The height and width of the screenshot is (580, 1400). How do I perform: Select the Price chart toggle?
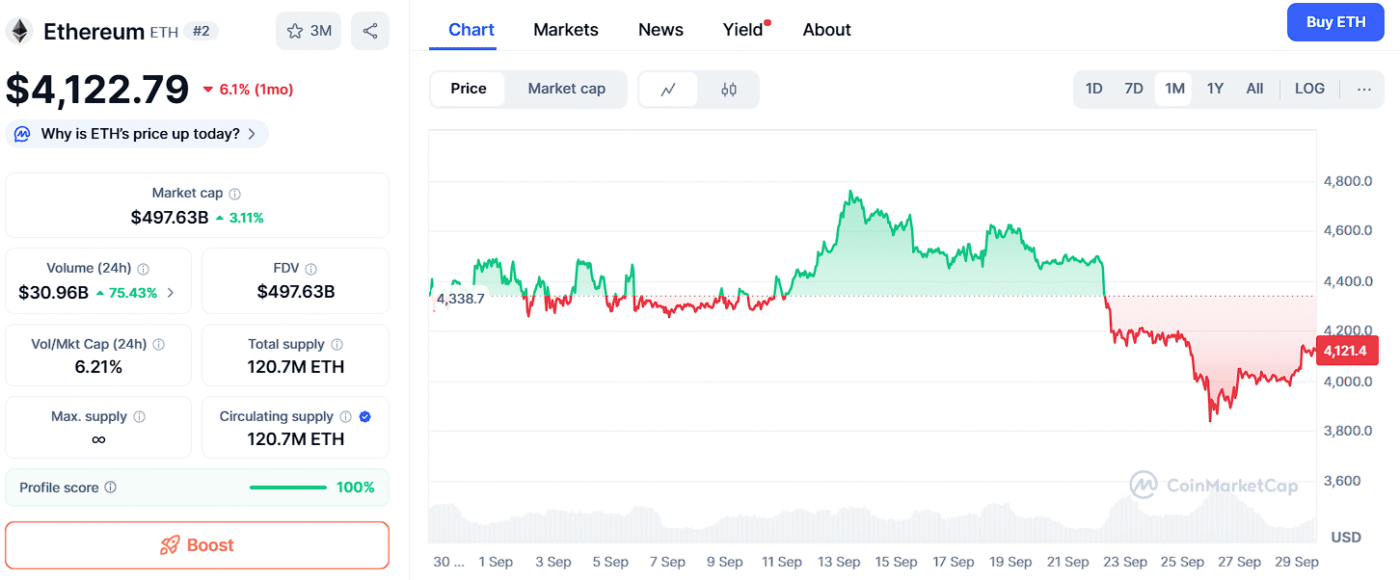[468, 89]
